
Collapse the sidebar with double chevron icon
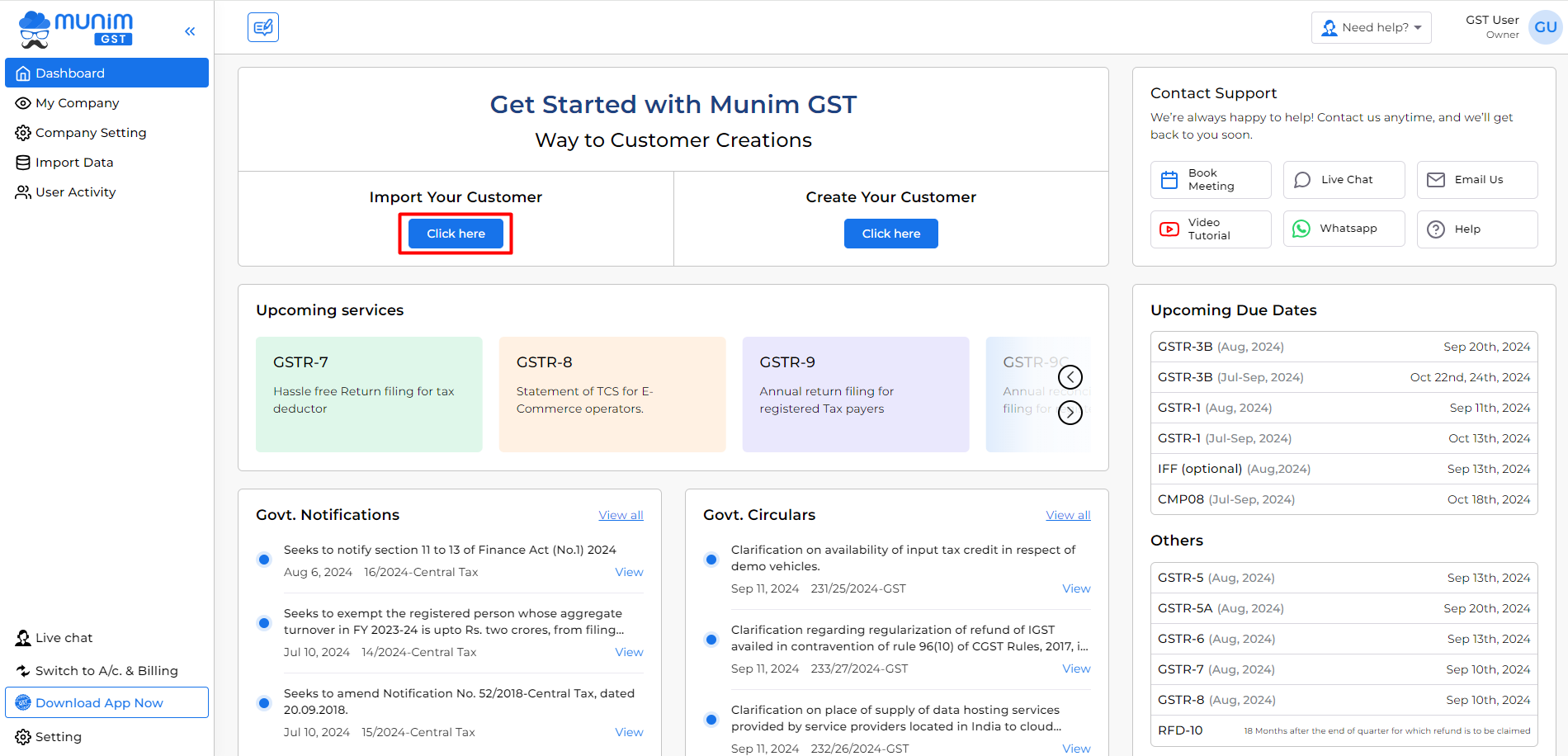click(190, 31)
